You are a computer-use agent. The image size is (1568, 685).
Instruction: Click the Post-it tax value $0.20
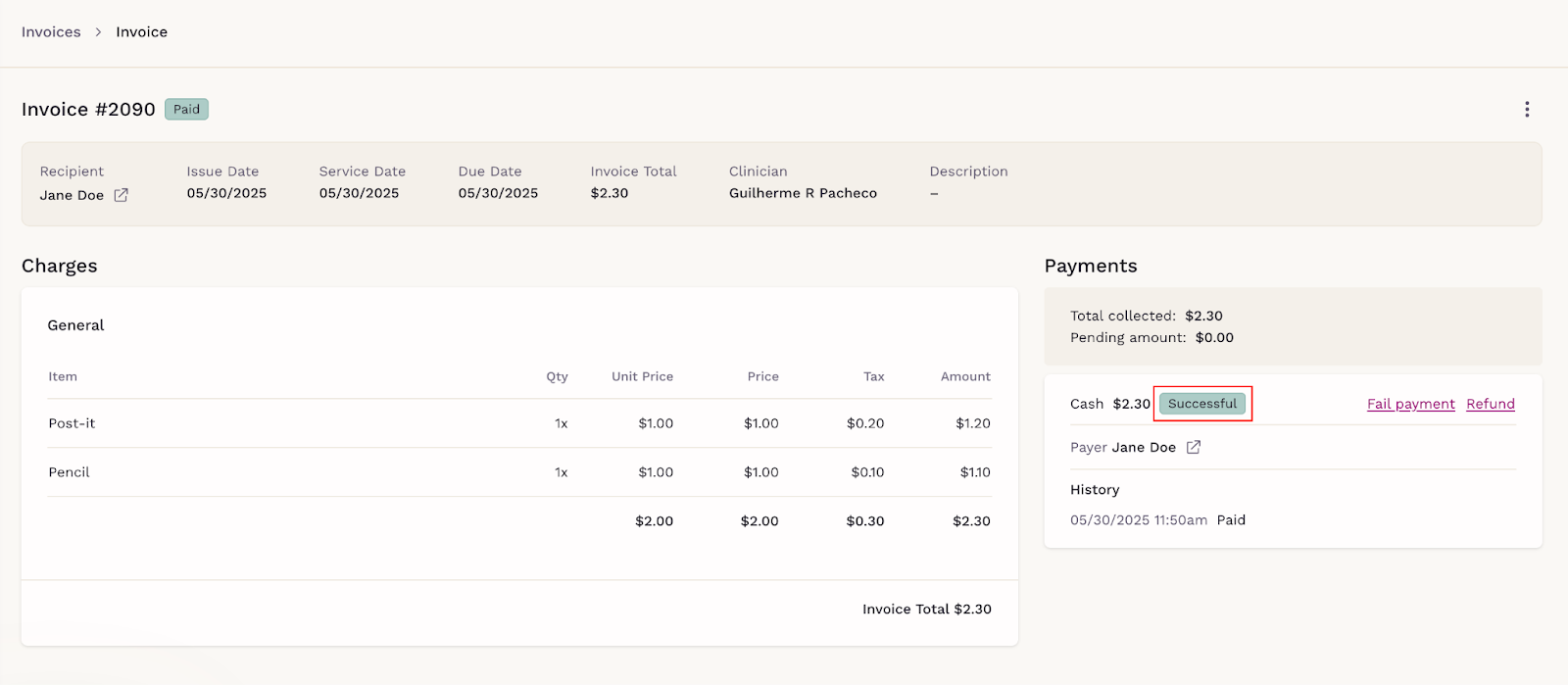[865, 423]
